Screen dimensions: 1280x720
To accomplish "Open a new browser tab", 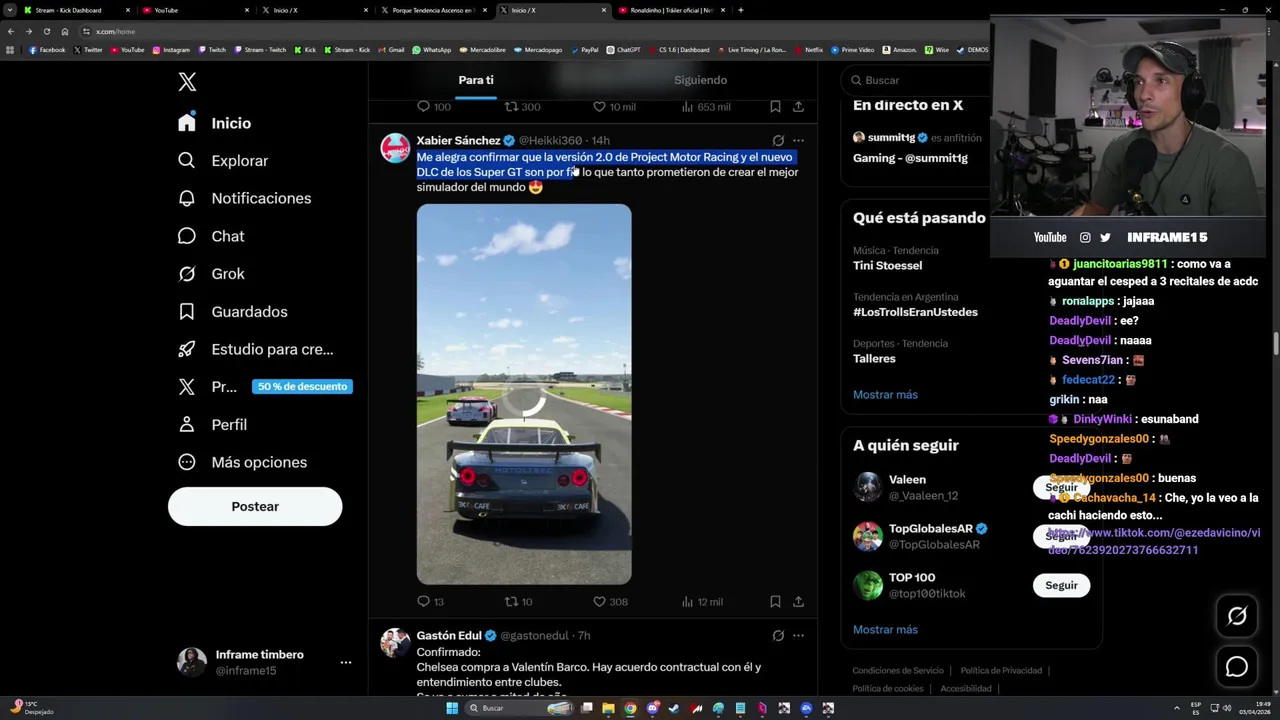I will (740, 10).
